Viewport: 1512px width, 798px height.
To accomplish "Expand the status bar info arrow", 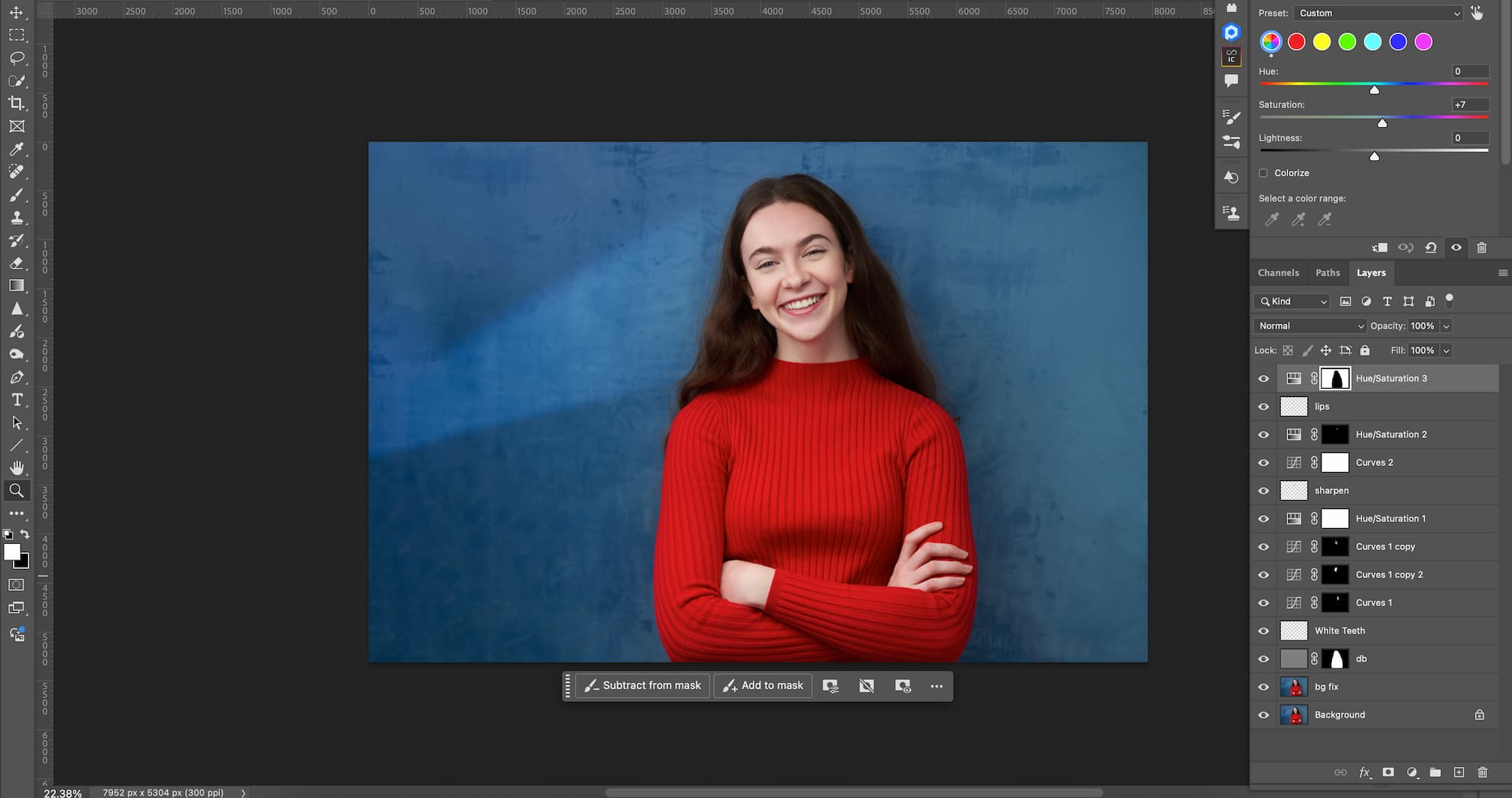I will pos(243,793).
